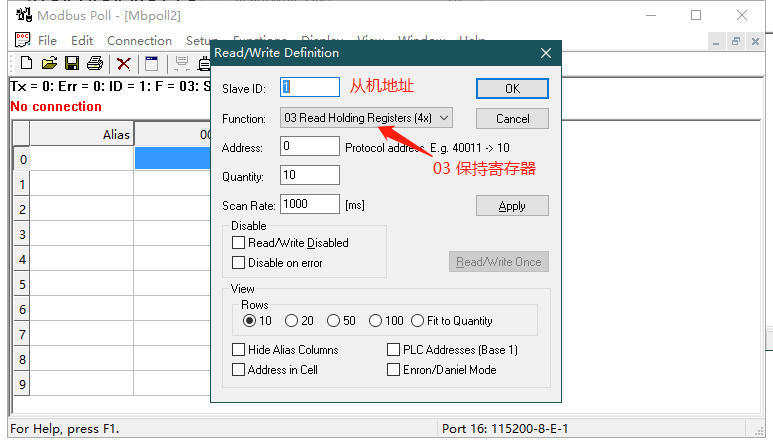
Task: Open the Connection menu
Action: 140,40
